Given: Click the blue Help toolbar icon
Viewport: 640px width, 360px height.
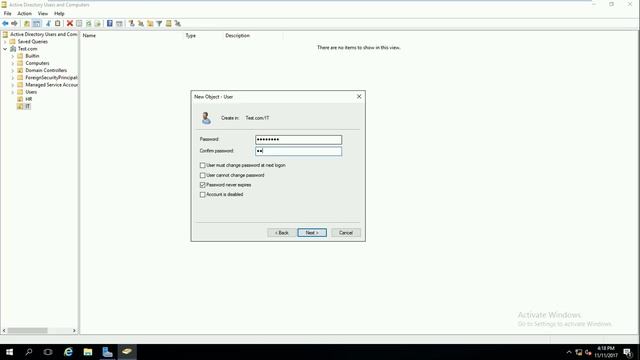Looking at the screenshot, I should coord(109,24).
